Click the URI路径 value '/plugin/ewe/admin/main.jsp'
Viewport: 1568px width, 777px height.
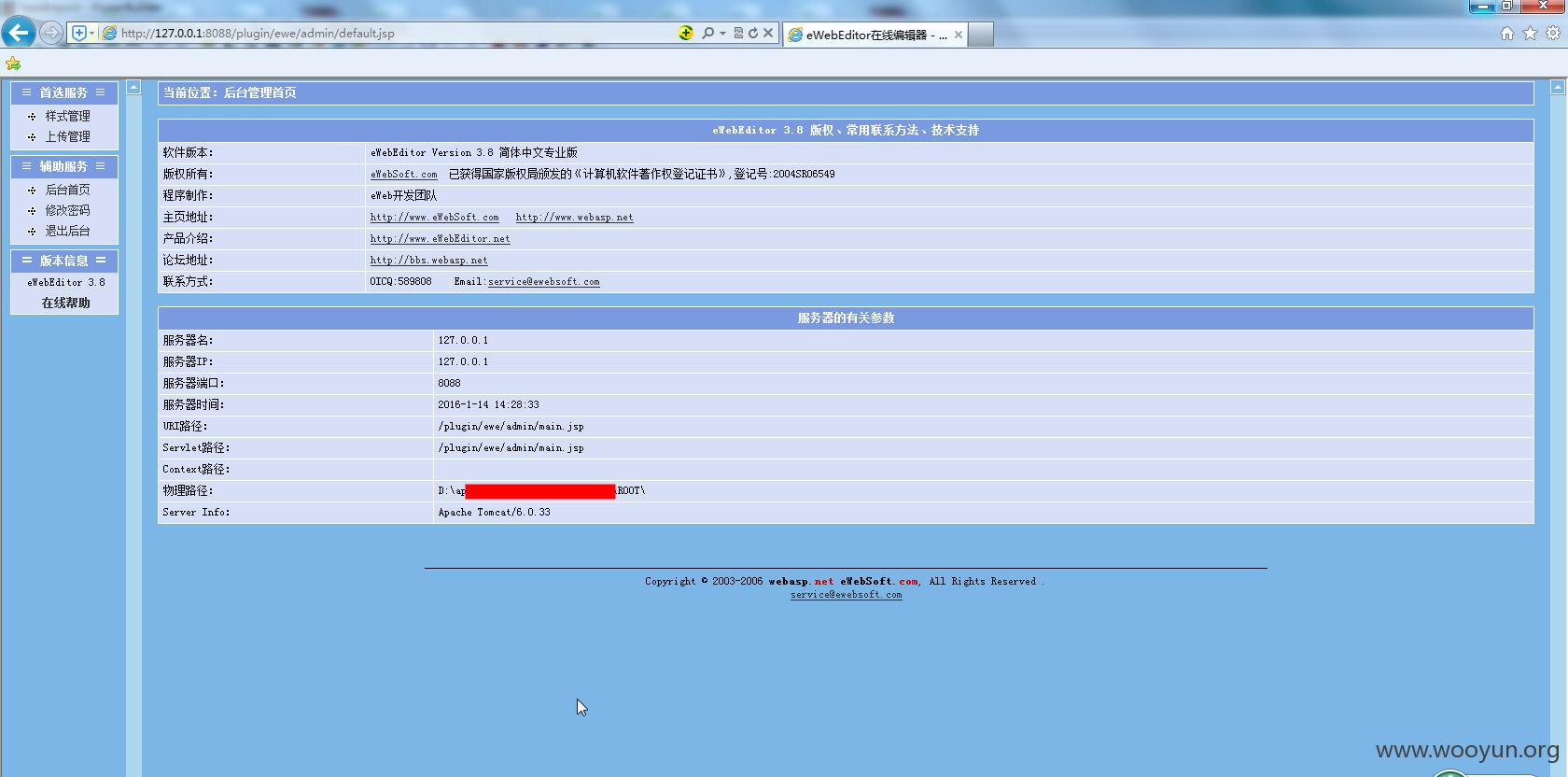coord(511,427)
